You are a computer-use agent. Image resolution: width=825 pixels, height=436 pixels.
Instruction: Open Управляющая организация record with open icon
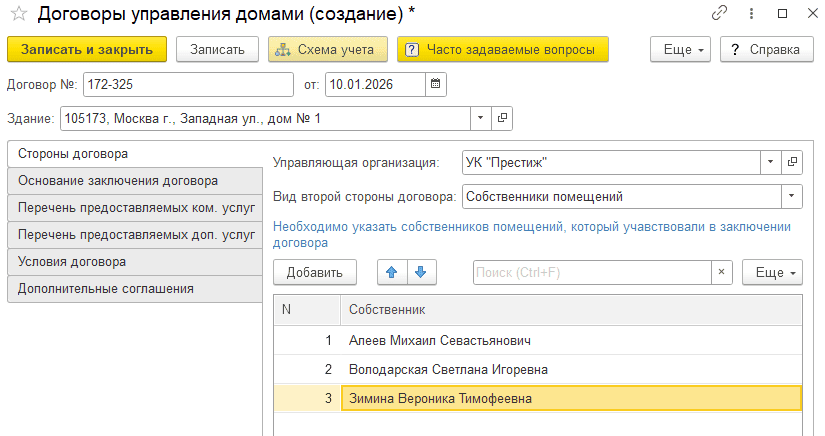pos(792,163)
